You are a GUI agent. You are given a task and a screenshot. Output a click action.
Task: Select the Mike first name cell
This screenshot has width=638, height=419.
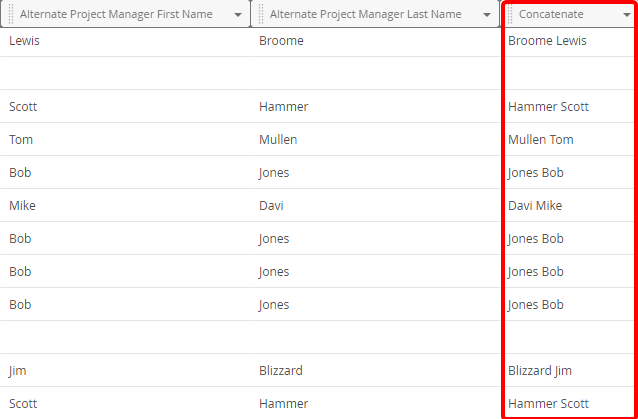tap(125, 205)
